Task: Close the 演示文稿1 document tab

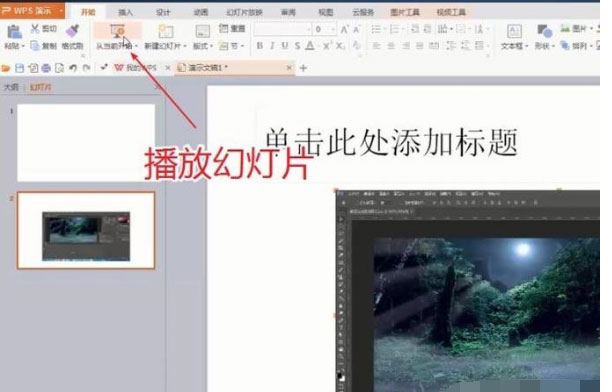Action: click(x=289, y=68)
